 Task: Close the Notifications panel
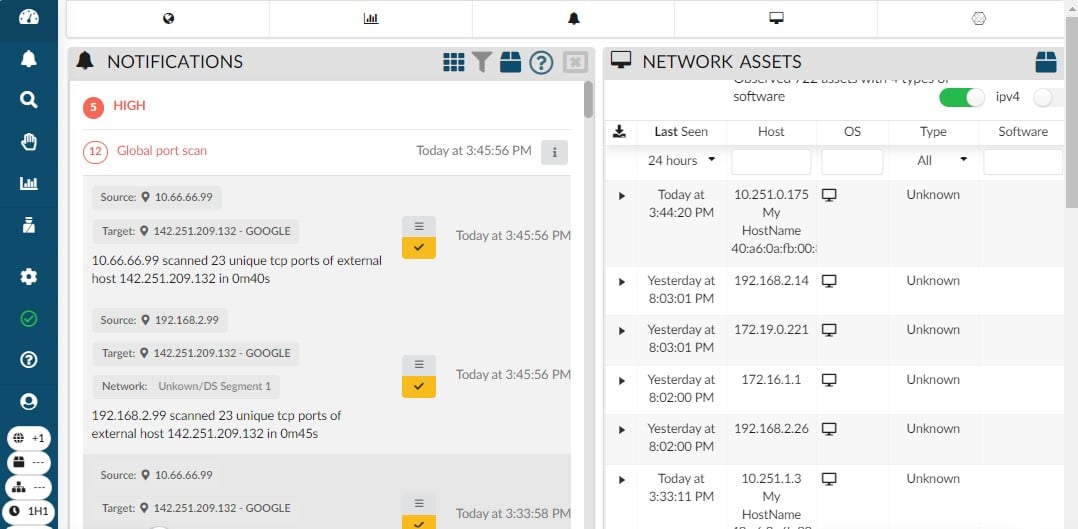pos(575,62)
